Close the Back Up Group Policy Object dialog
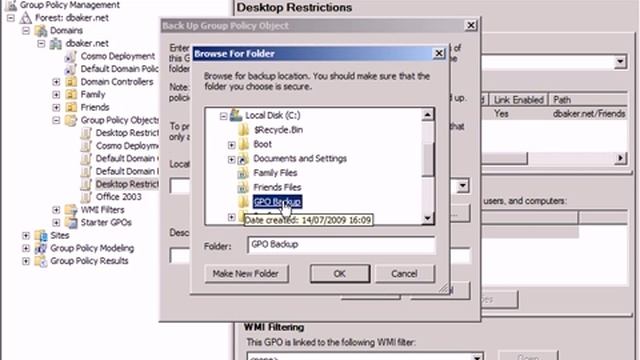 (471, 25)
